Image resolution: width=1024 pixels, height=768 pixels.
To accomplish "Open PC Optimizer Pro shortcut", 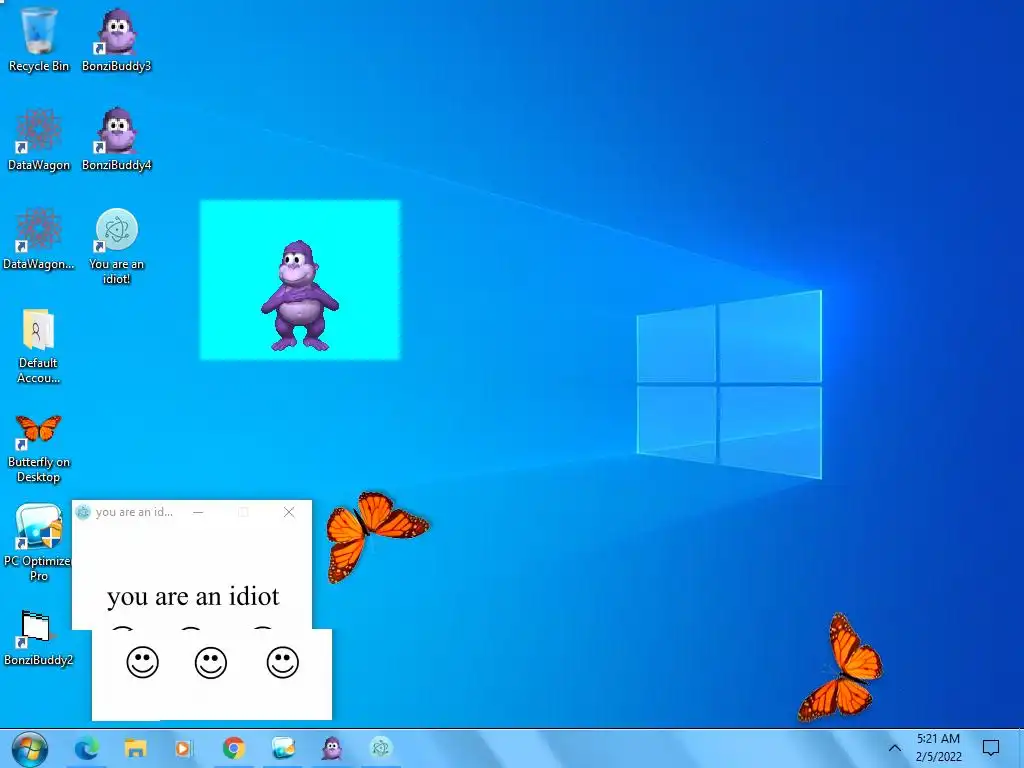I will (x=39, y=542).
